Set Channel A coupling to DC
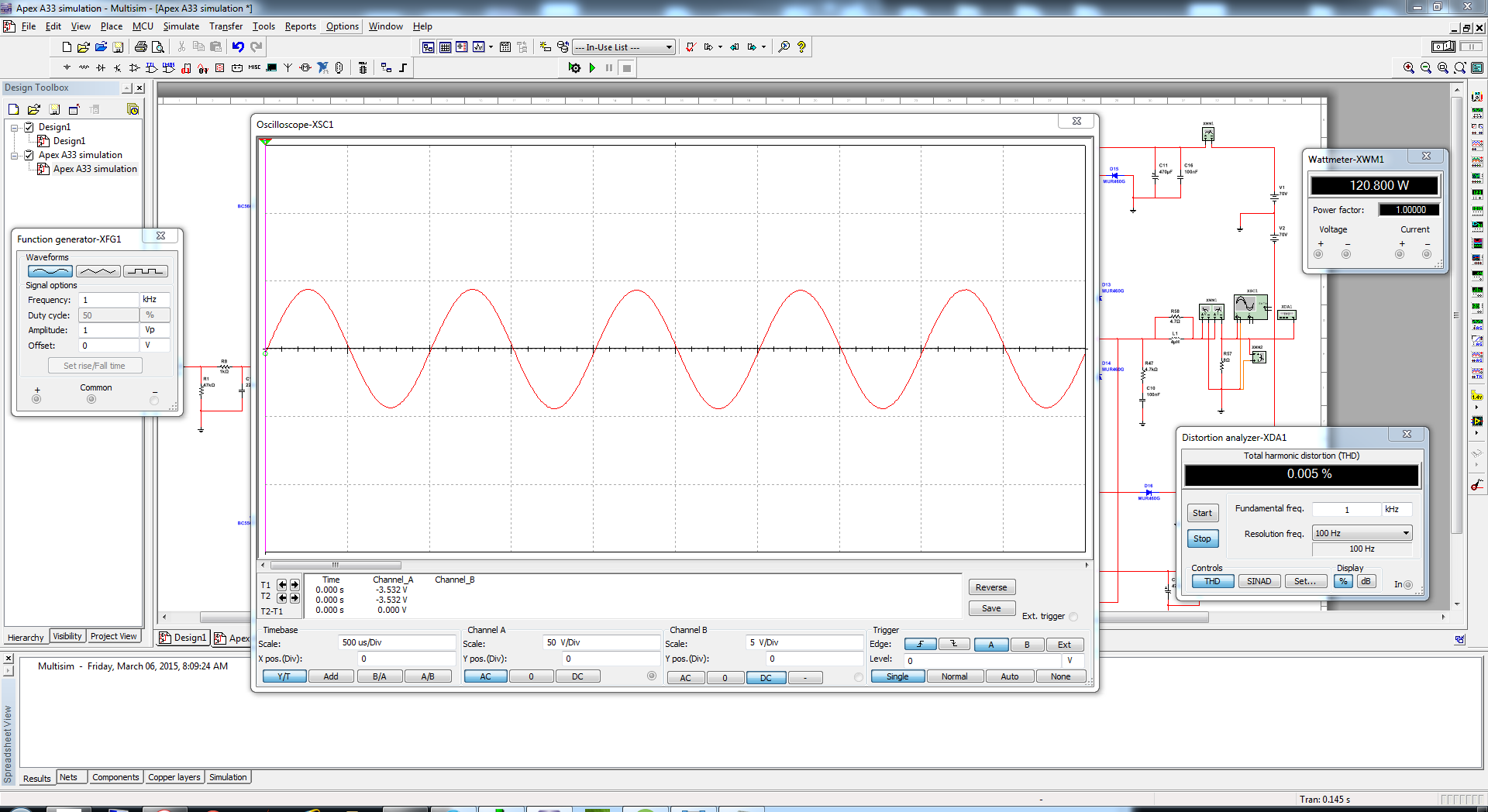The image size is (1488, 812). point(577,676)
